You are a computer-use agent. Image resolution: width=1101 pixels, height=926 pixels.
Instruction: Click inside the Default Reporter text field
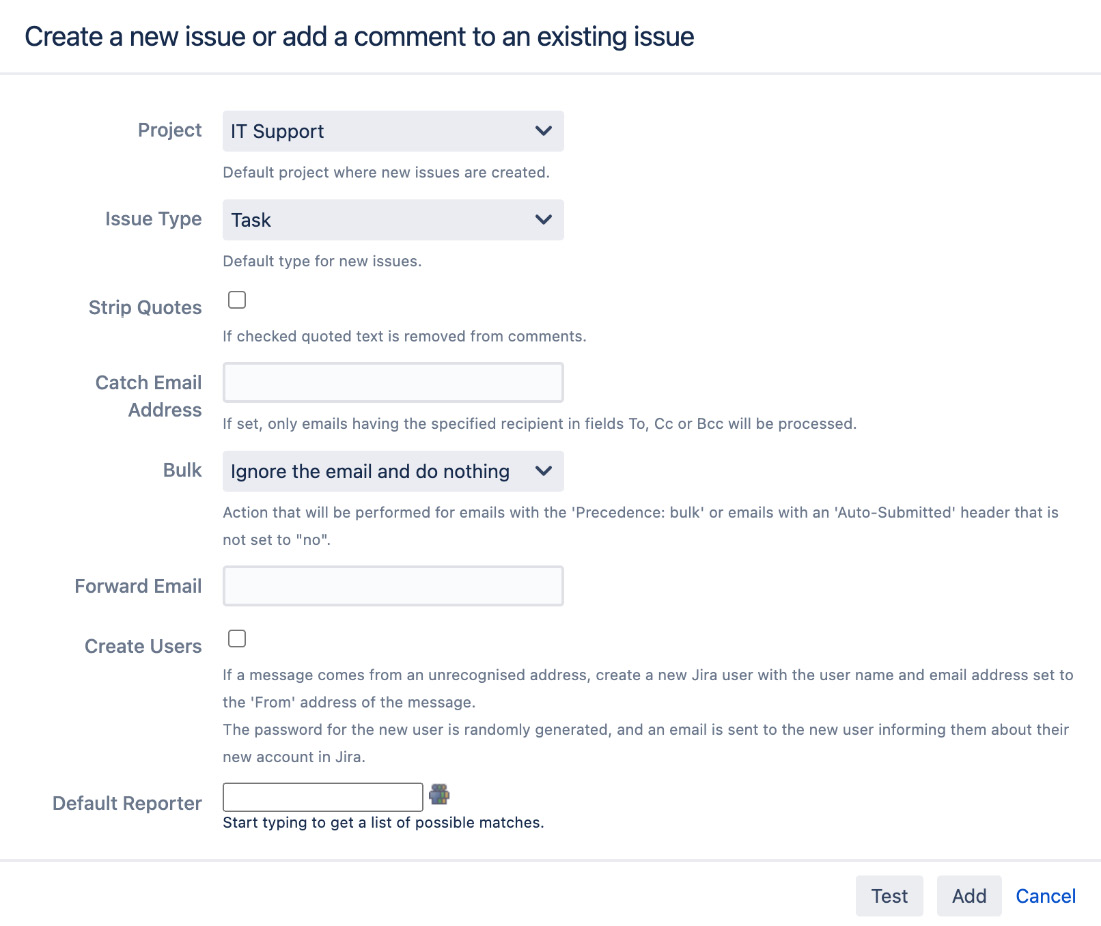[322, 796]
